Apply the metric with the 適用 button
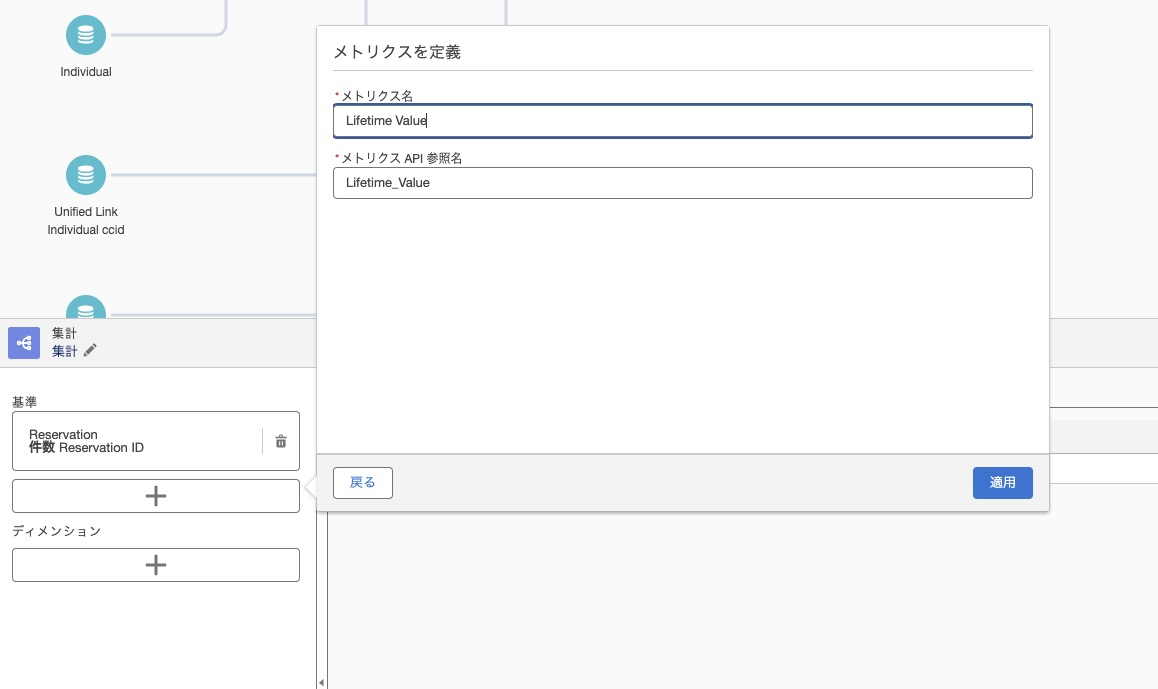 [1002, 483]
